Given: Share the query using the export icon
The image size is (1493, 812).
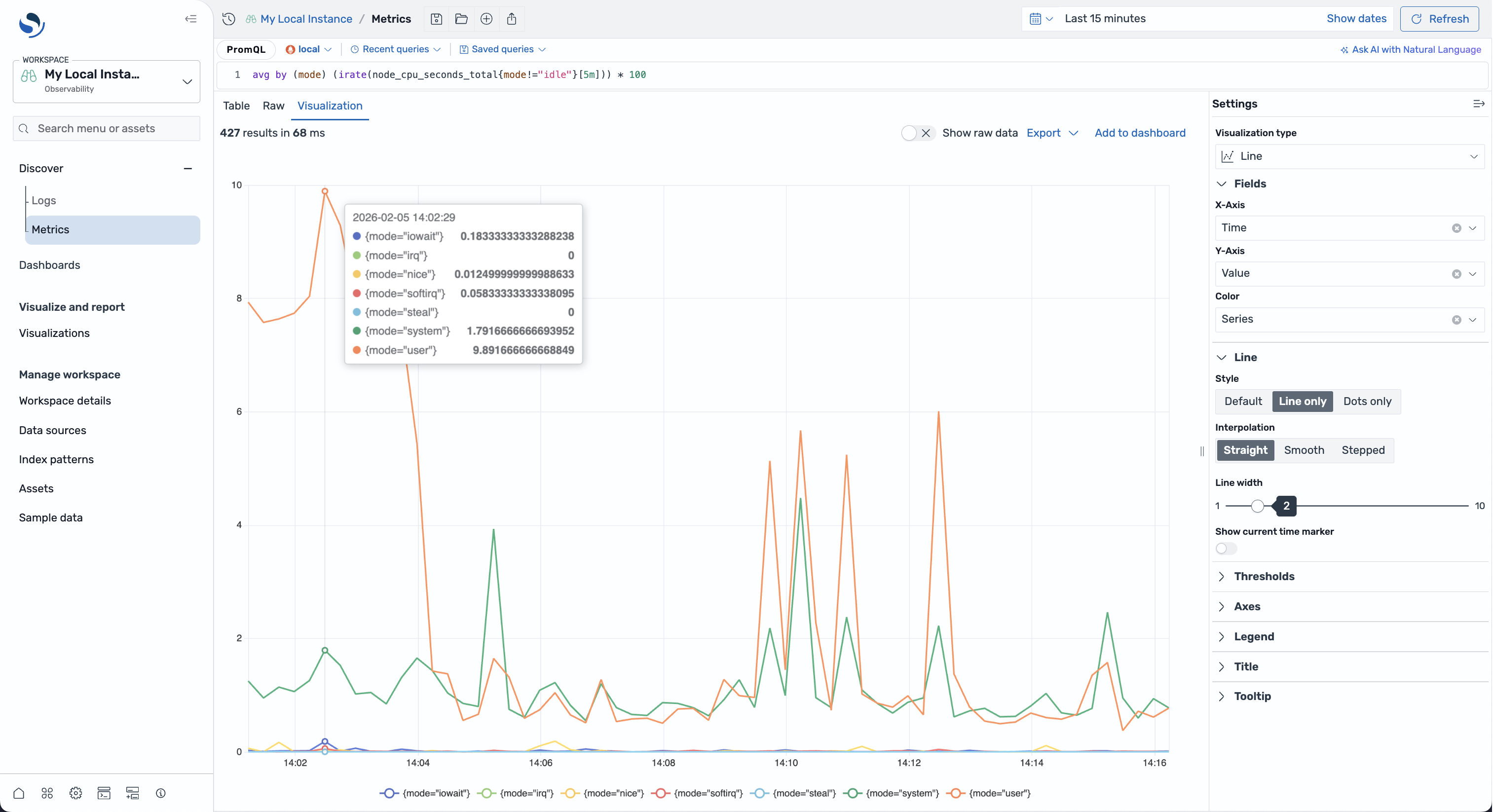Looking at the screenshot, I should [x=512, y=19].
